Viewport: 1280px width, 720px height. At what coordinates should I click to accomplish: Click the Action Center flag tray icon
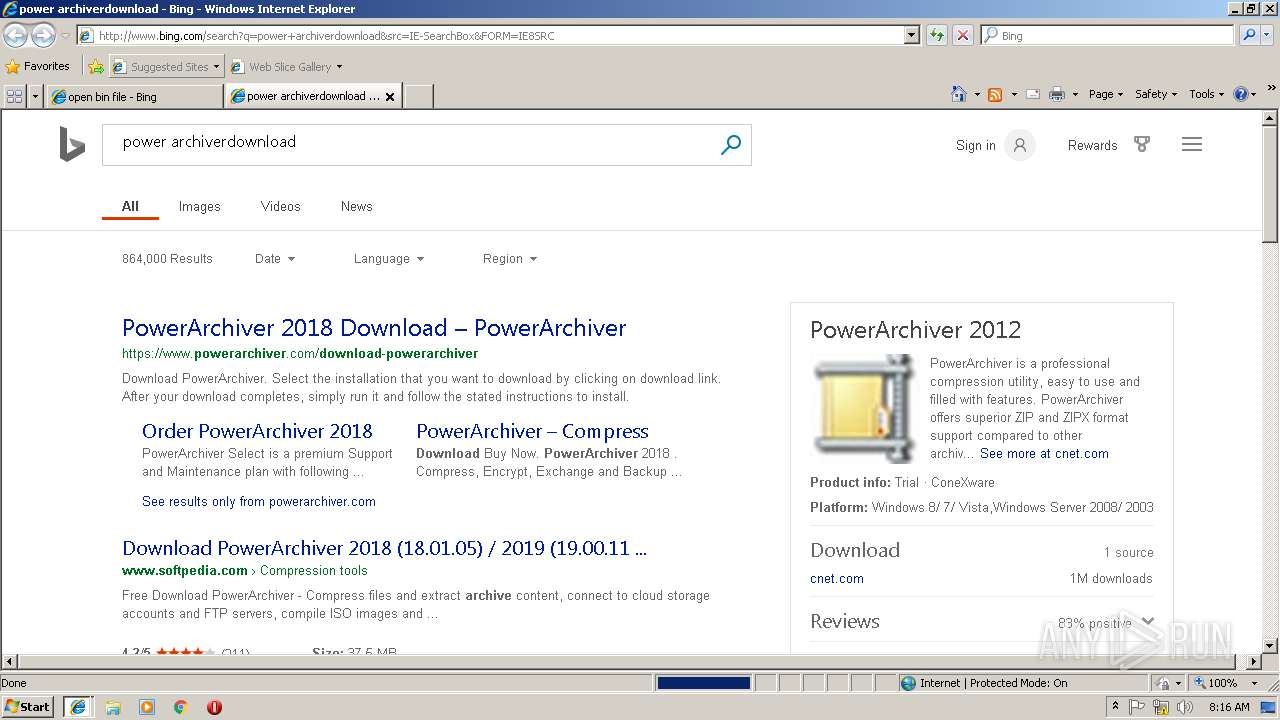(1138, 707)
